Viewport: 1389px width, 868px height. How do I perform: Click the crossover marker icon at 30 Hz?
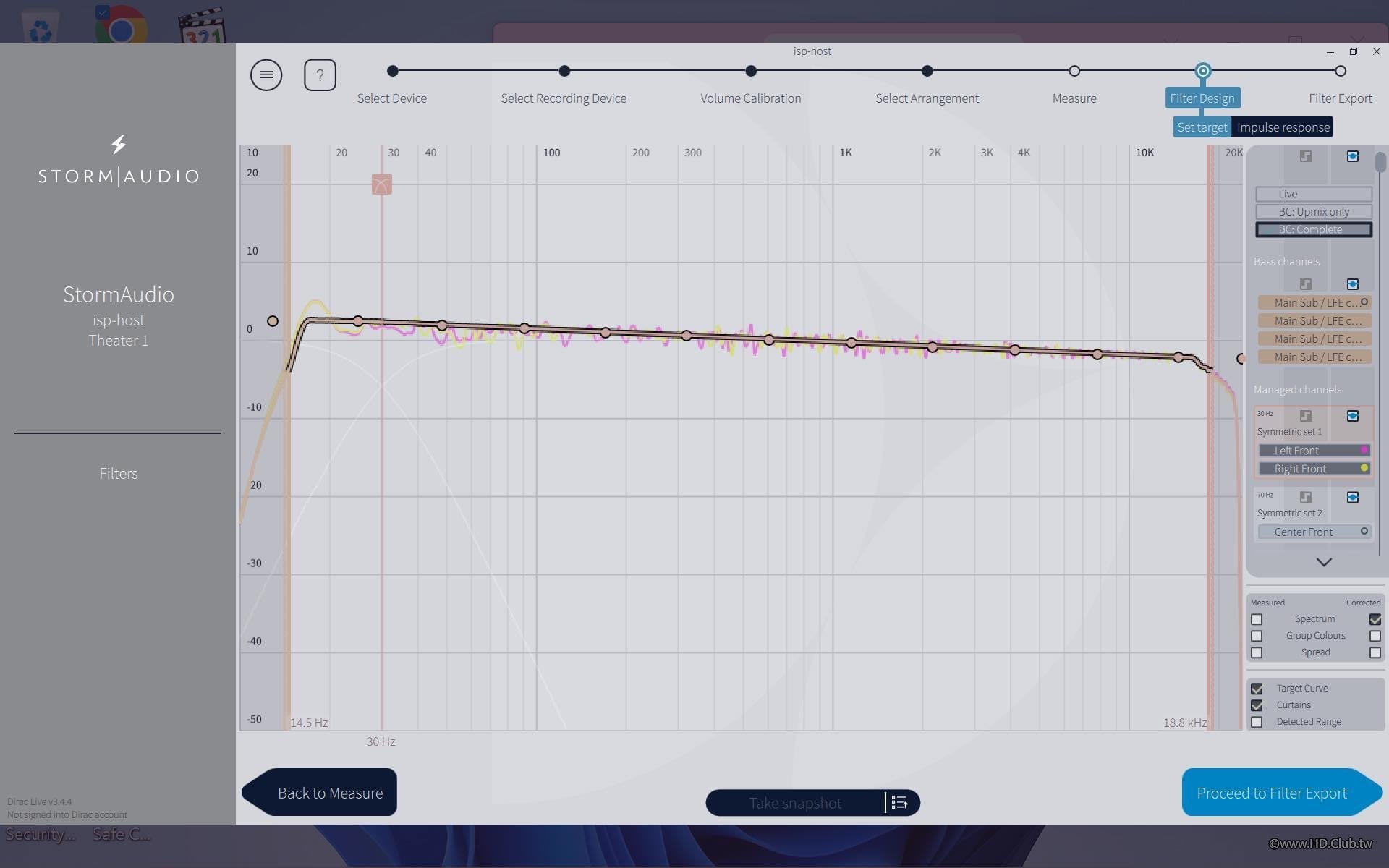tap(382, 184)
